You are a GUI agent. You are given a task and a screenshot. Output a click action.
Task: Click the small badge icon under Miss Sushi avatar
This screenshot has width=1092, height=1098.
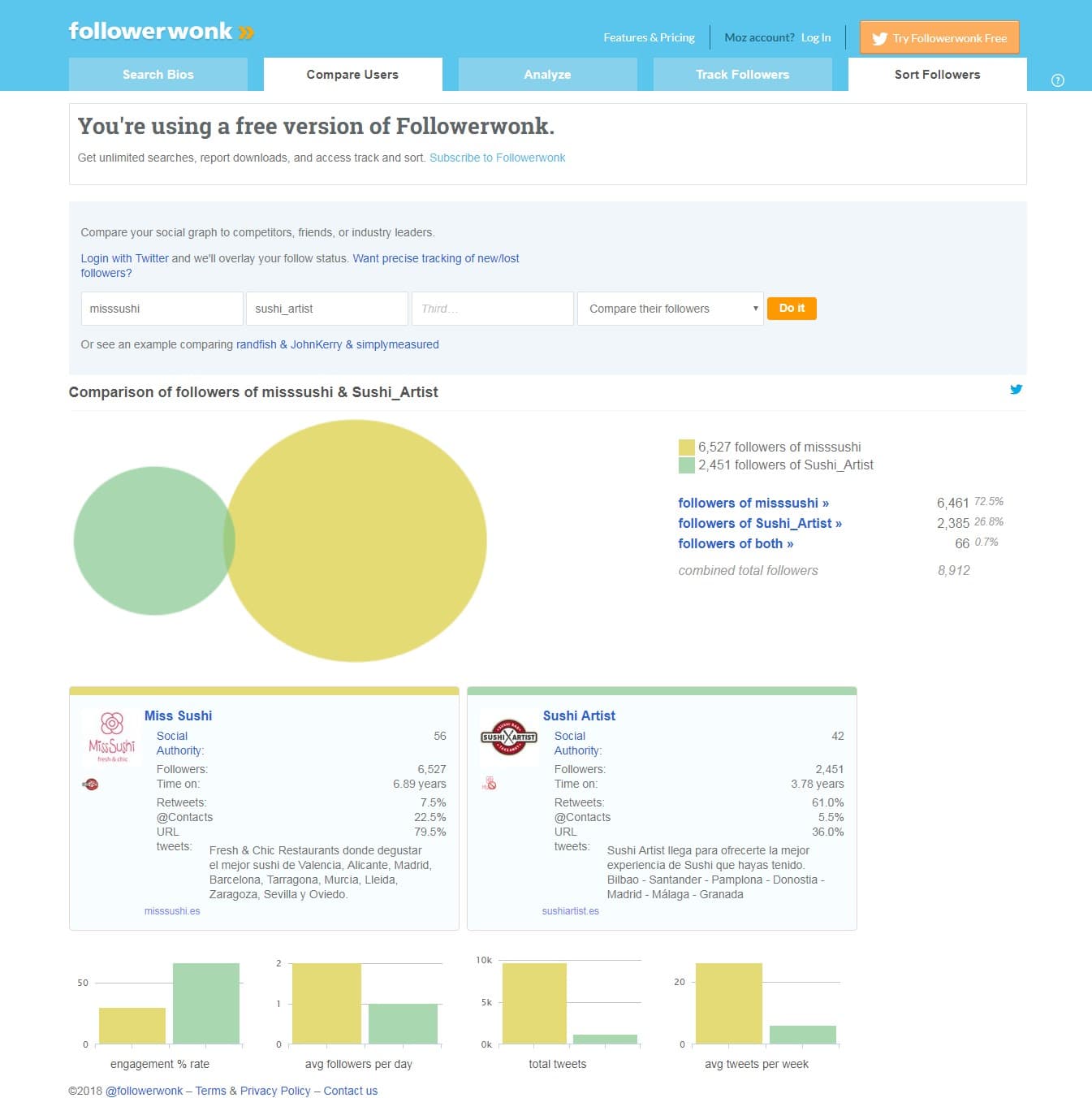[90, 784]
